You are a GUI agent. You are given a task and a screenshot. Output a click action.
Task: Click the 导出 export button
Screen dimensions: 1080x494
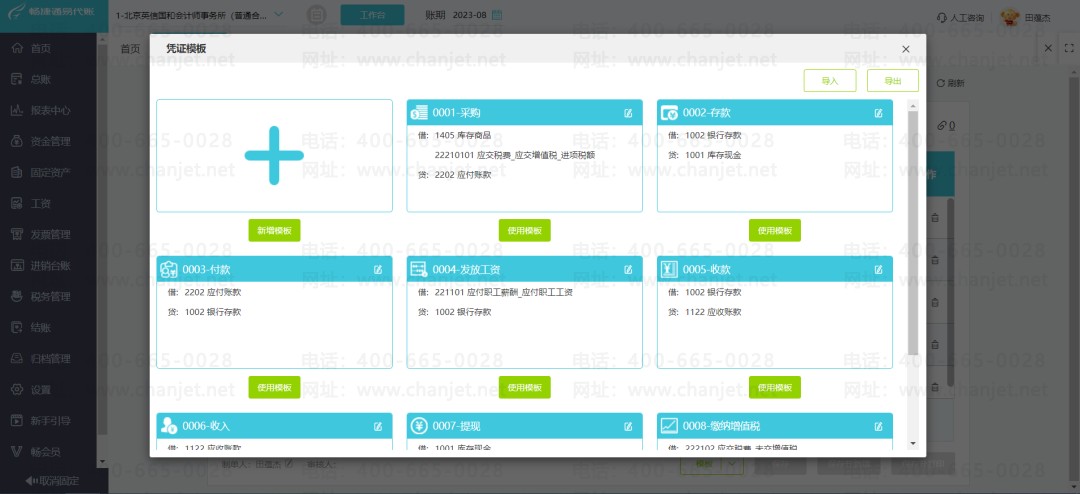click(x=893, y=81)
